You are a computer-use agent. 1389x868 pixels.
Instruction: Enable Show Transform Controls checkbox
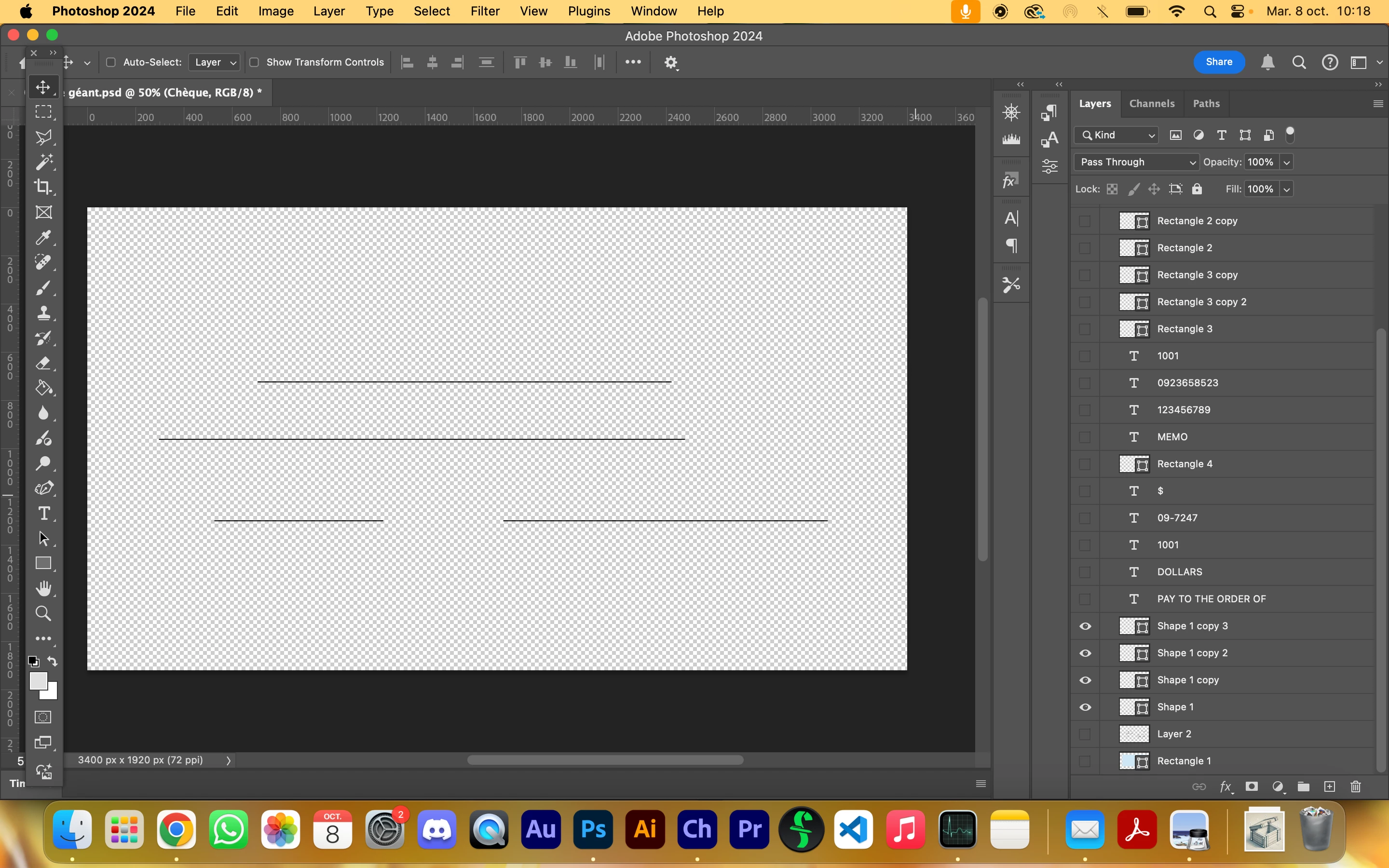click(254, 62)
